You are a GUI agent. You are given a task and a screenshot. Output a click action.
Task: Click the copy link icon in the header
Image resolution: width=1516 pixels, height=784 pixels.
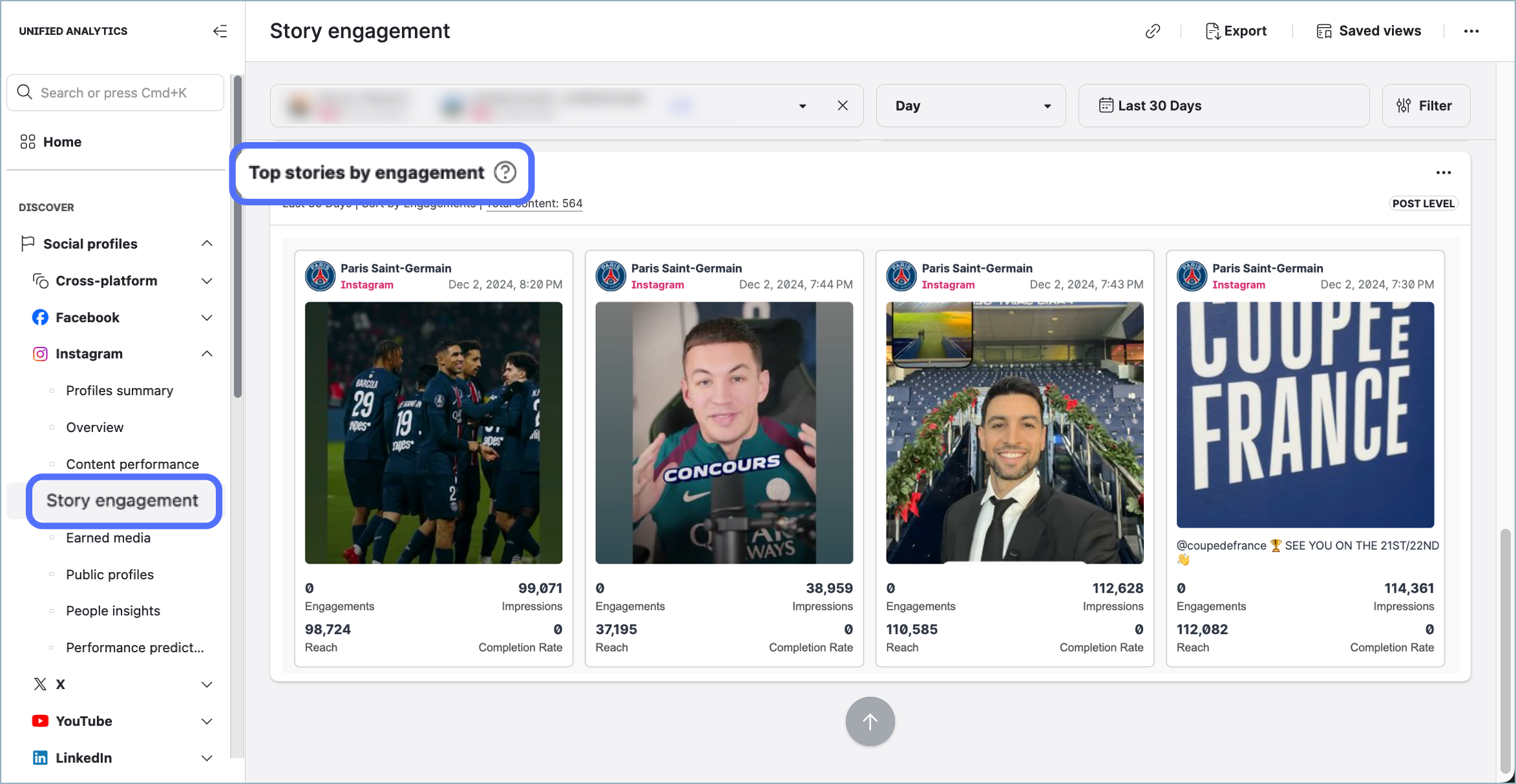coord(1152,30)
